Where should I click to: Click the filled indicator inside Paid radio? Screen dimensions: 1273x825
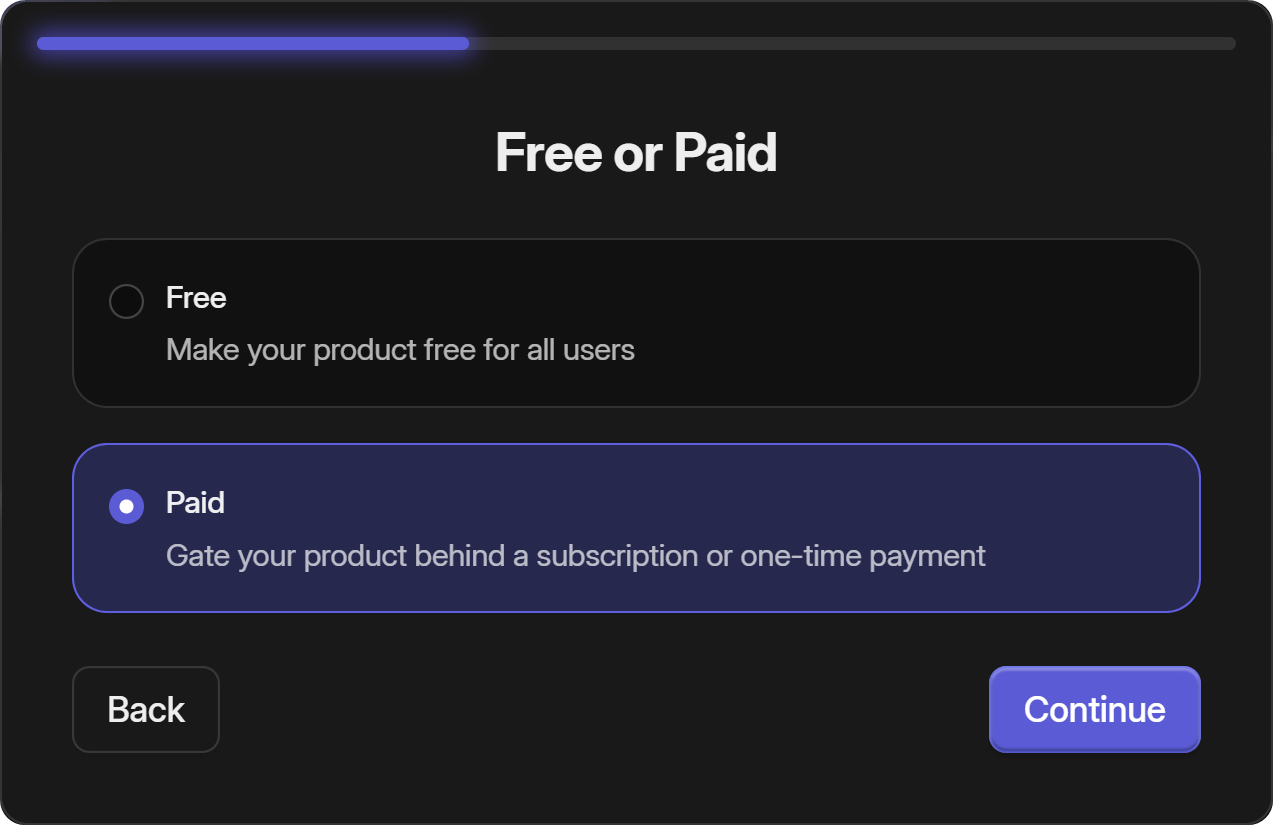pyautogui.click(x=126, y=506)
